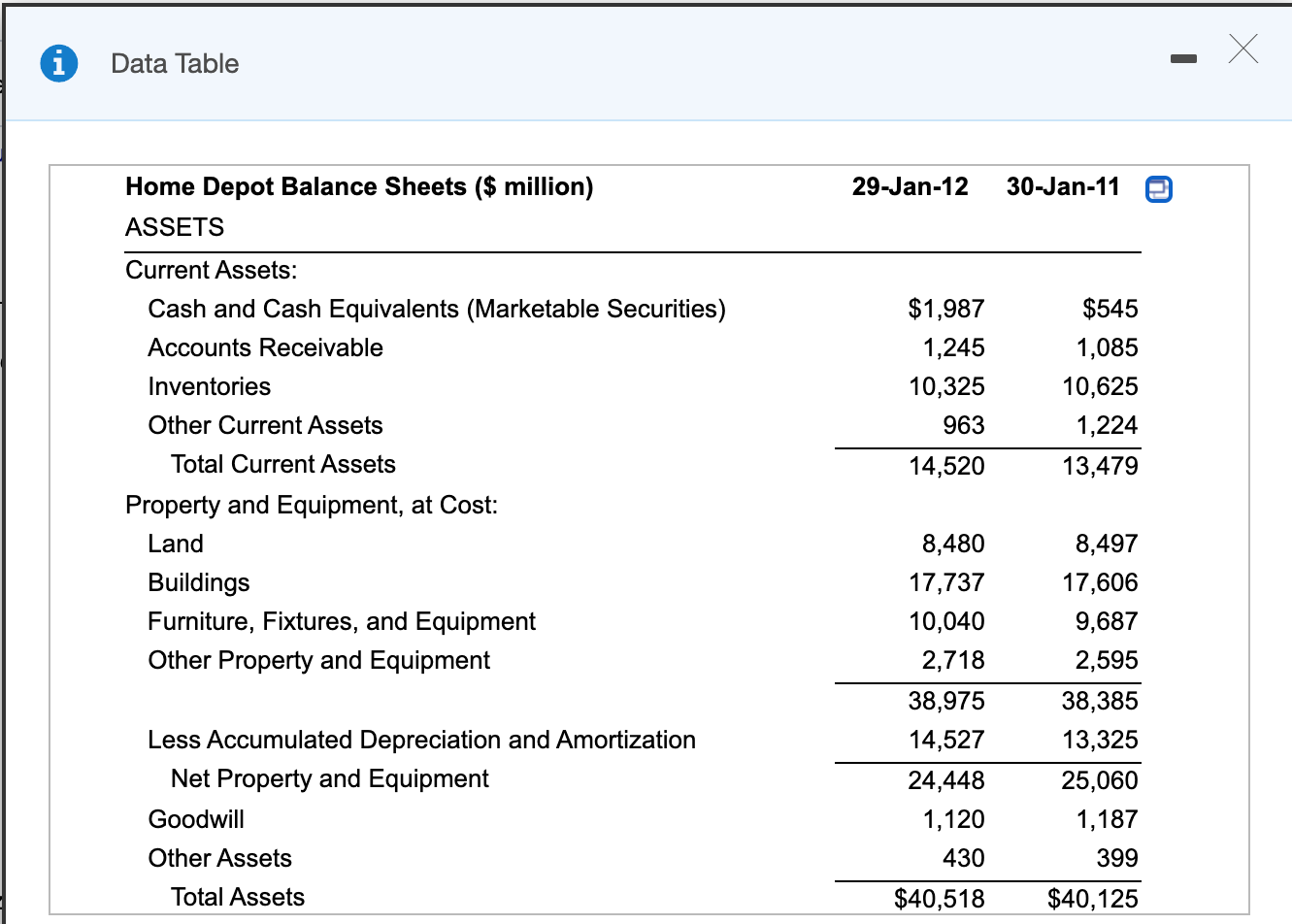Click Total Assets value '$40,125'

click(x=1092, y=899)
